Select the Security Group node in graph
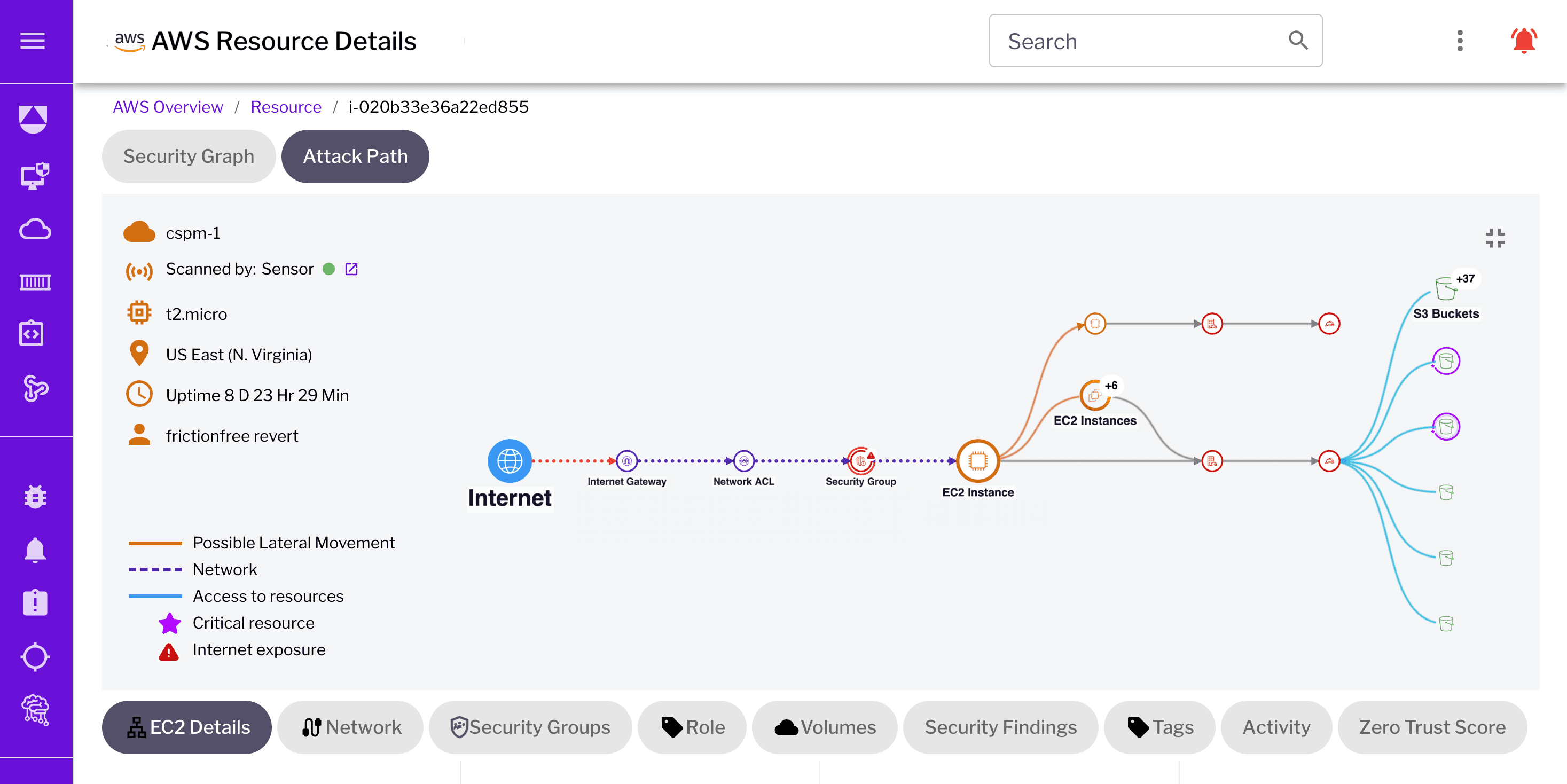The height and width of the screenshot is (784, 1567). coord(861,461)
